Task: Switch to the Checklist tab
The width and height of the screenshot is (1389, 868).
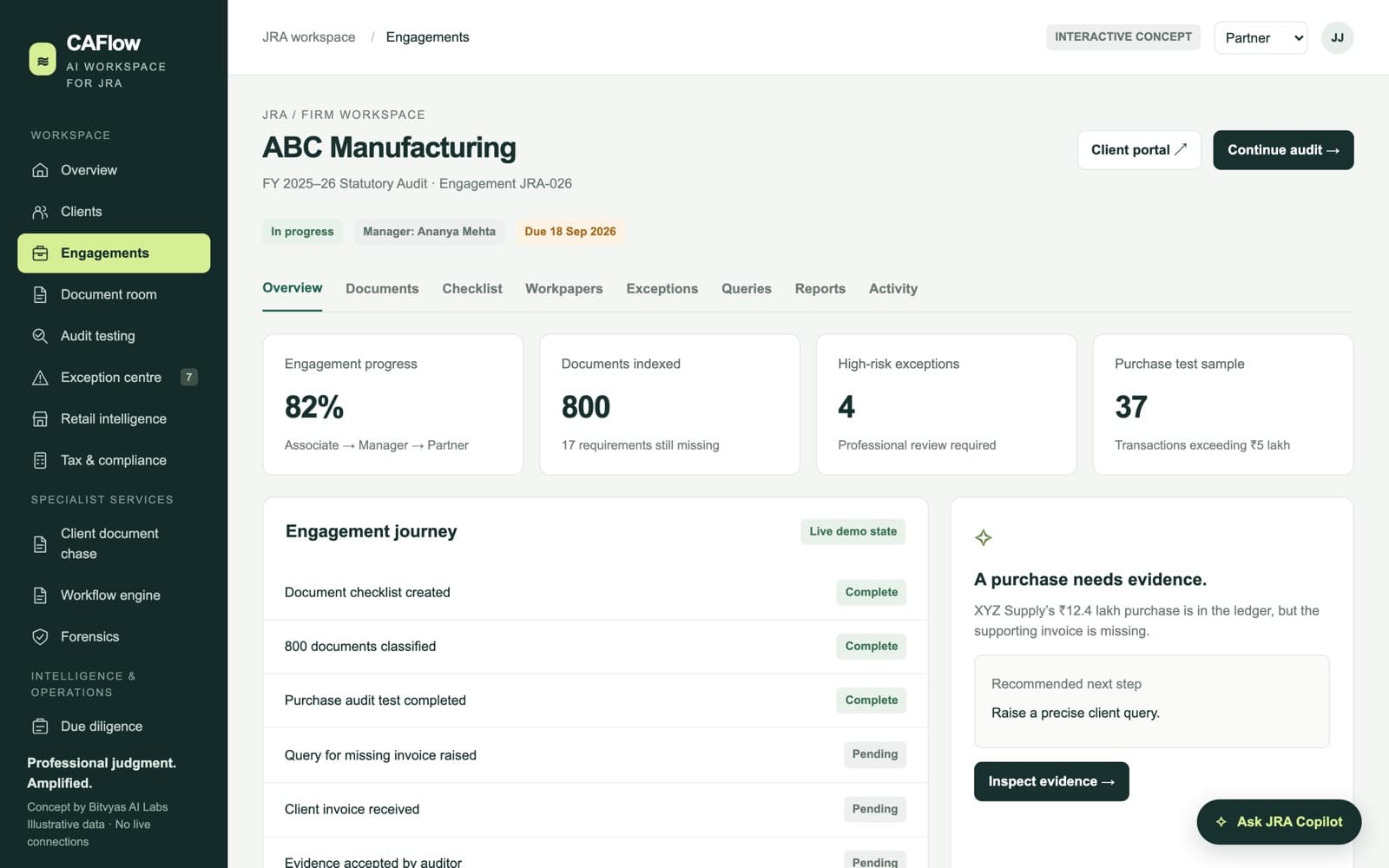Action: click(x=472, y=289)
